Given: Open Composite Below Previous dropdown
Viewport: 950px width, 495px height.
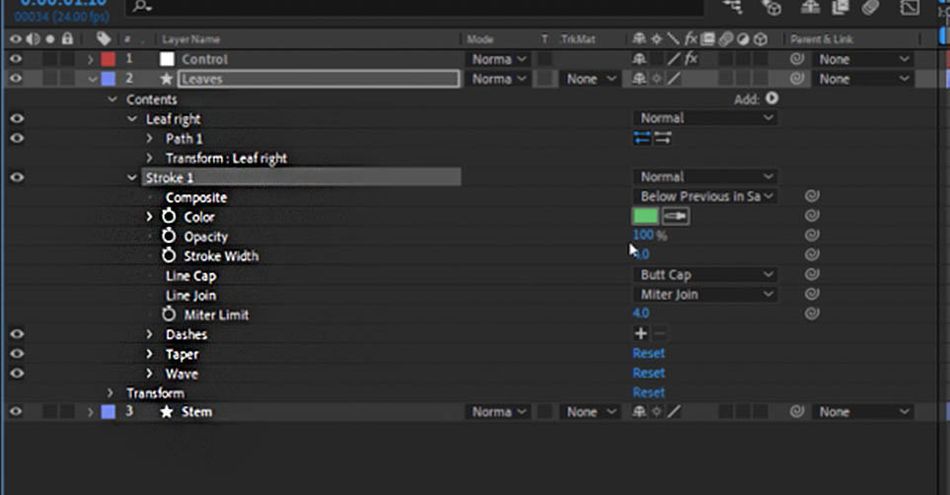Looking at the screenshot, I should (706, 196).
